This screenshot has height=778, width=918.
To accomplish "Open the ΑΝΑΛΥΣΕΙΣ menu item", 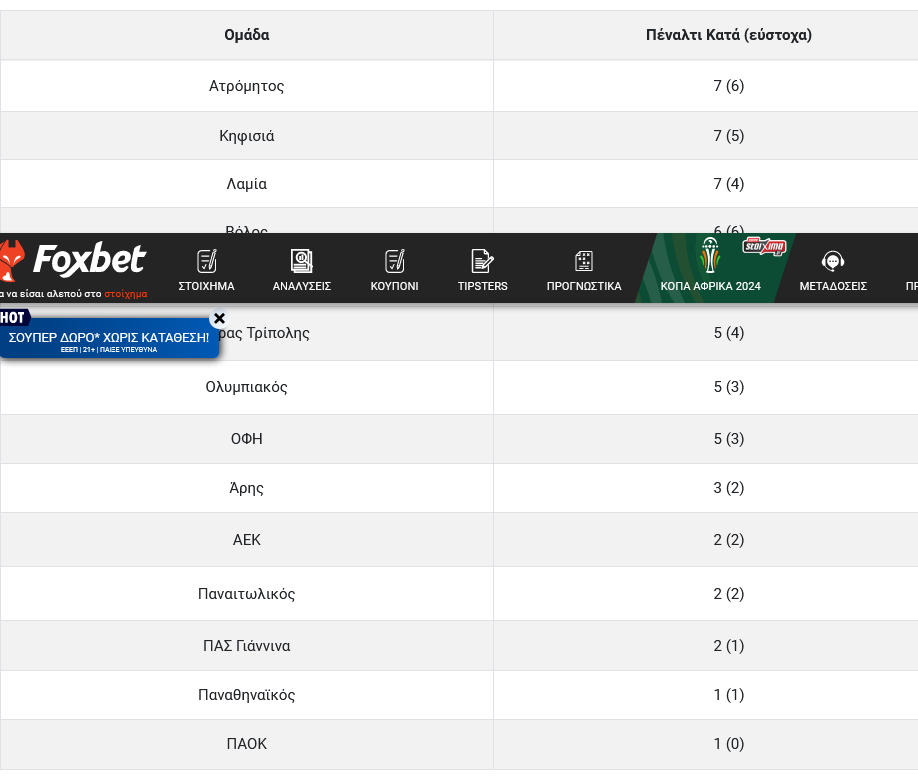I will click(x=302, y=286).
